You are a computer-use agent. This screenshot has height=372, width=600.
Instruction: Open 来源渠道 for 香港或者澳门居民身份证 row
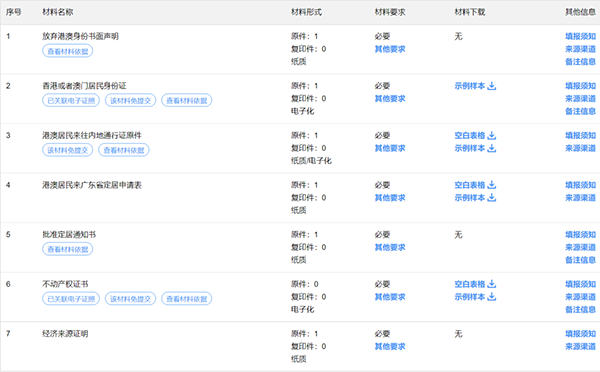pyautogui.click(x=580, y=98)
